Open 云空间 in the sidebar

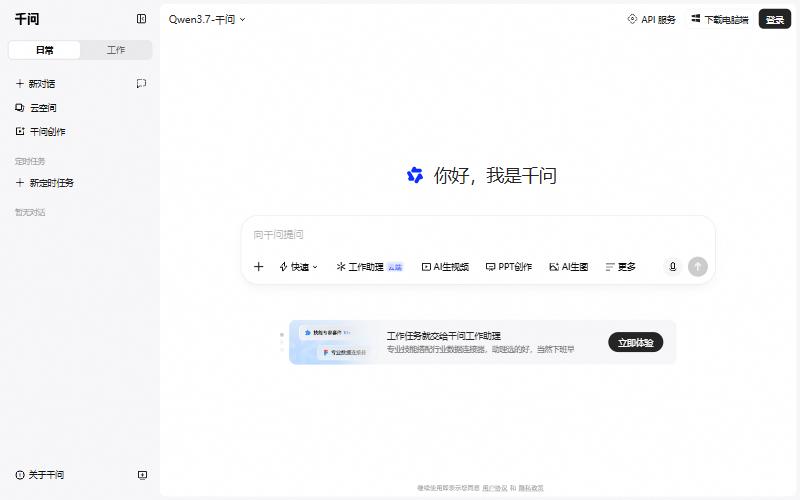point(36,108)
